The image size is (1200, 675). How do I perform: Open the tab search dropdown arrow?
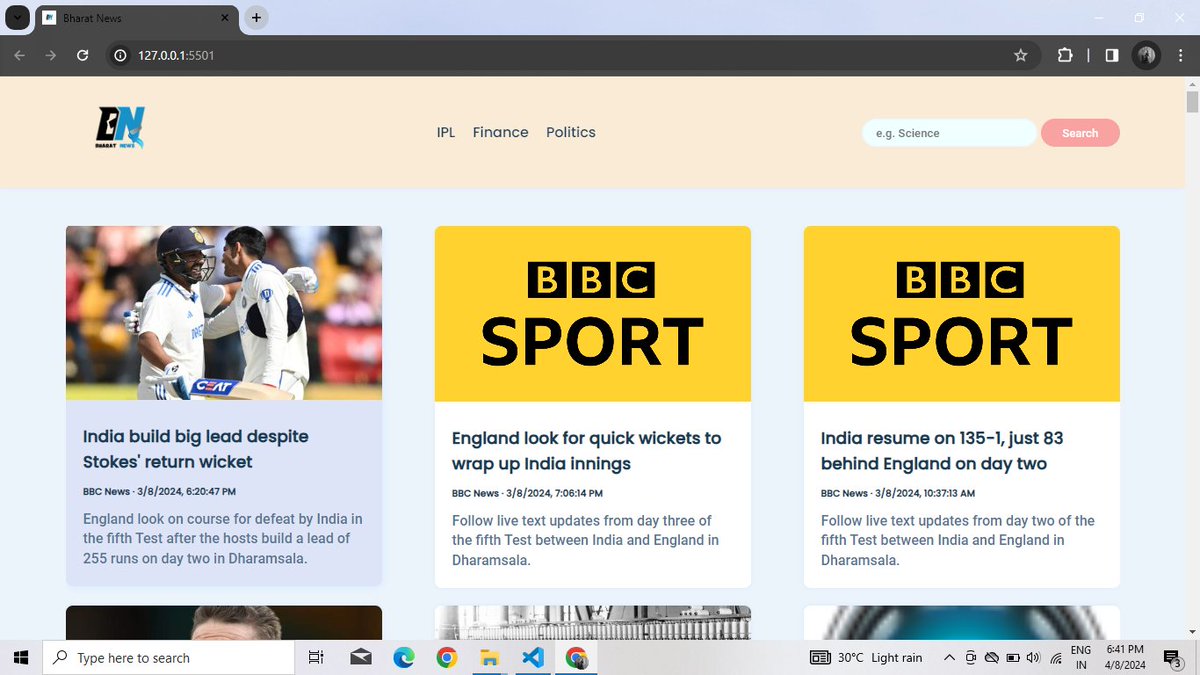click(16, 17)
